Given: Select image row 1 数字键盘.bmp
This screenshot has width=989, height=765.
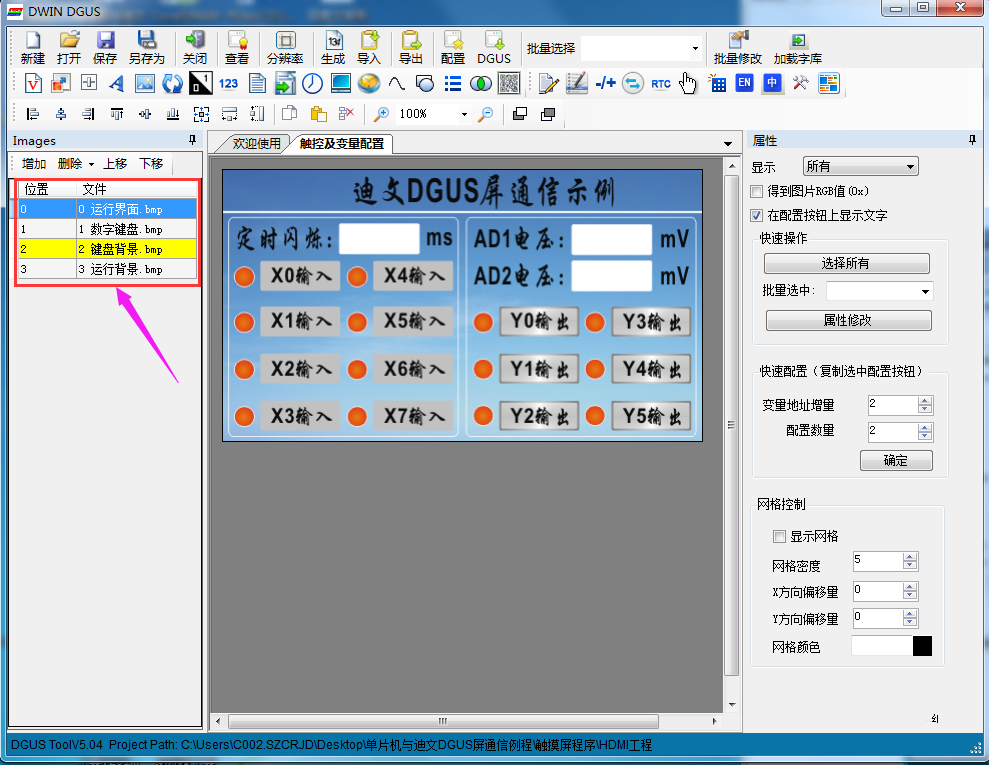Looking at the screenshot, I should coord(107,229).
